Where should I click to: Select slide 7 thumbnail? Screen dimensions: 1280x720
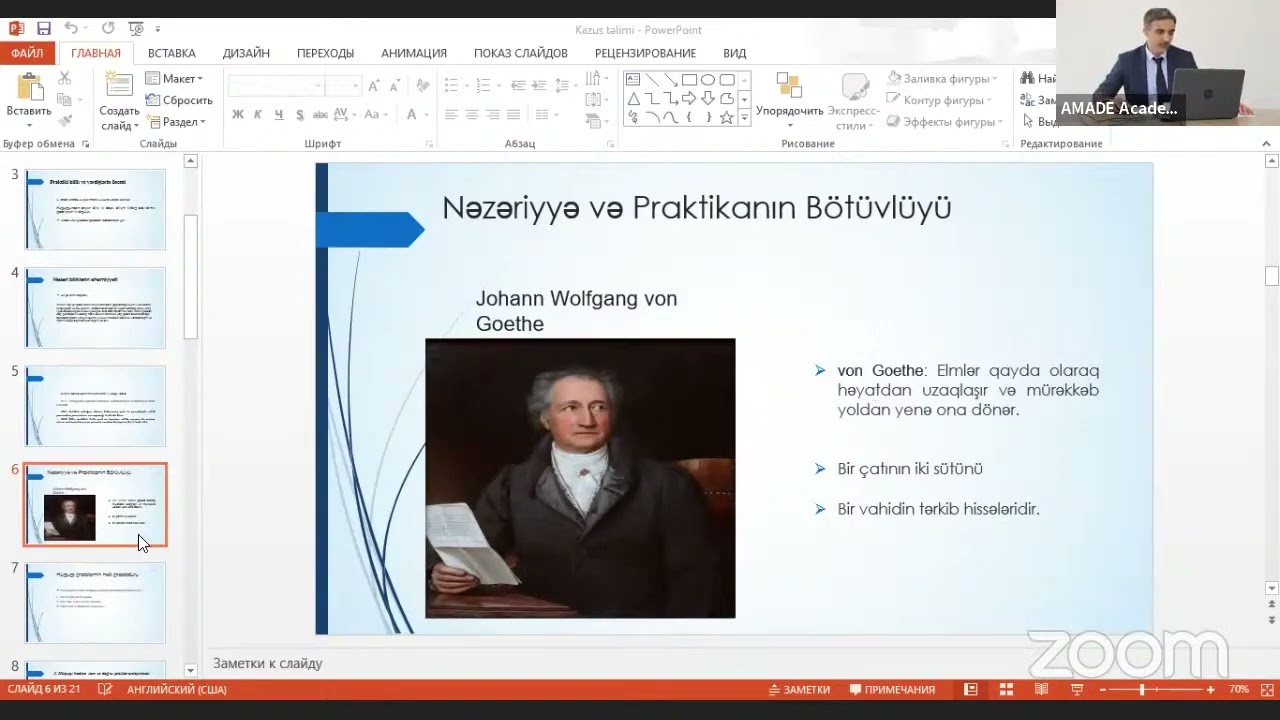coord(95,603)
